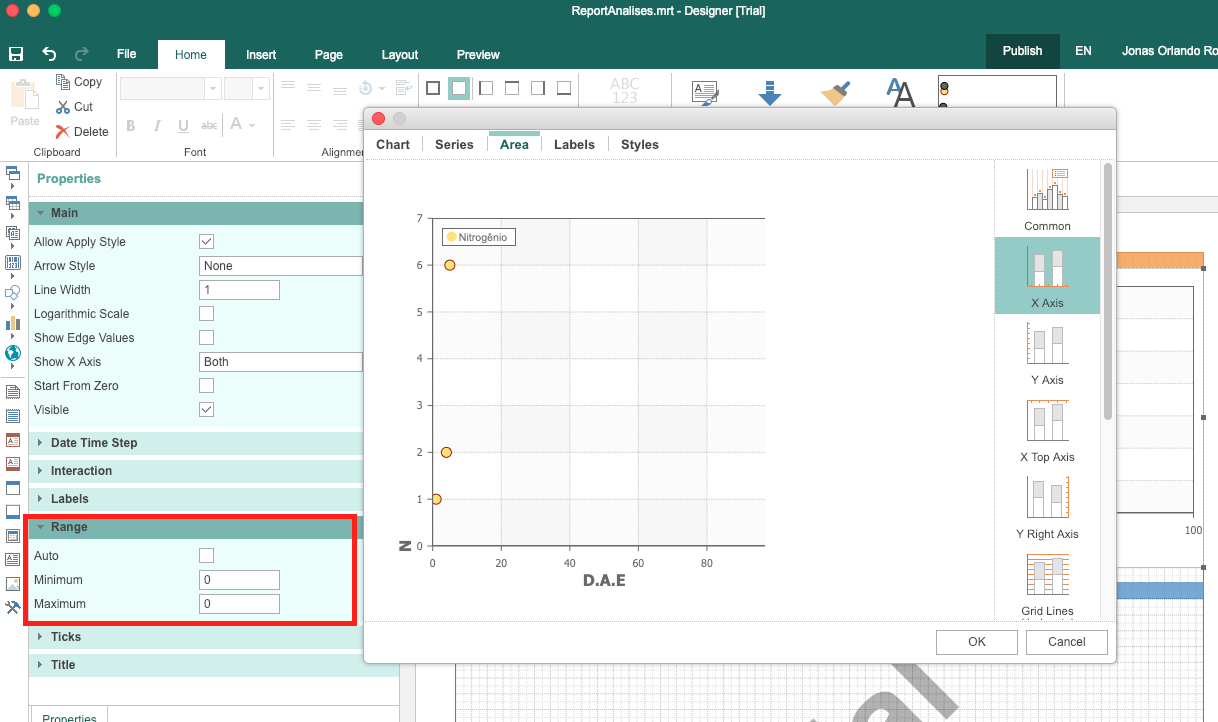Copy selection with the Copy icon
The width and height of the screenshot is (1218, 722).
coord(63,82)
